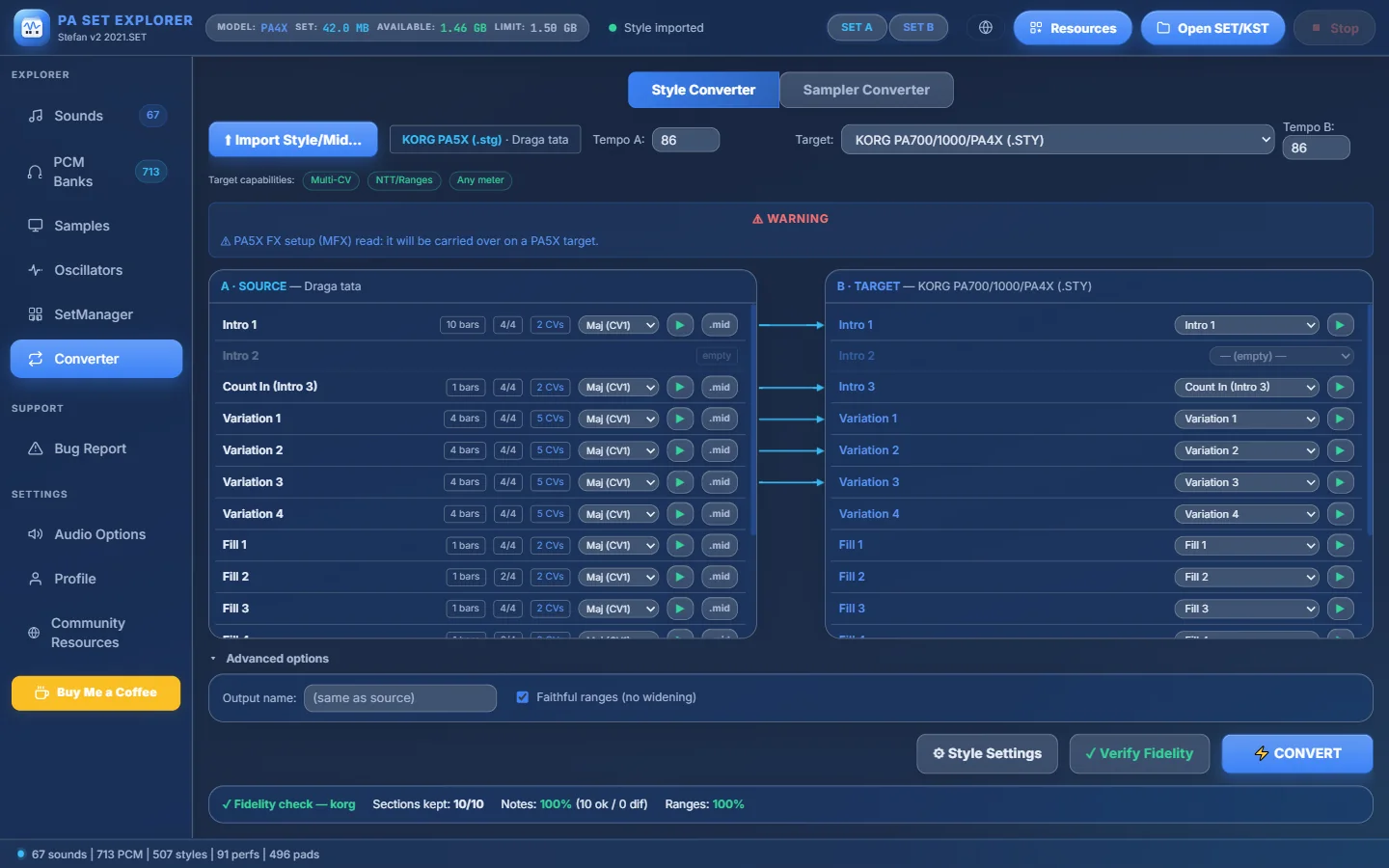Open the Target format dropdown
The width and height of the screenshot is (1389, 868).
click(x=1059, y=140)
